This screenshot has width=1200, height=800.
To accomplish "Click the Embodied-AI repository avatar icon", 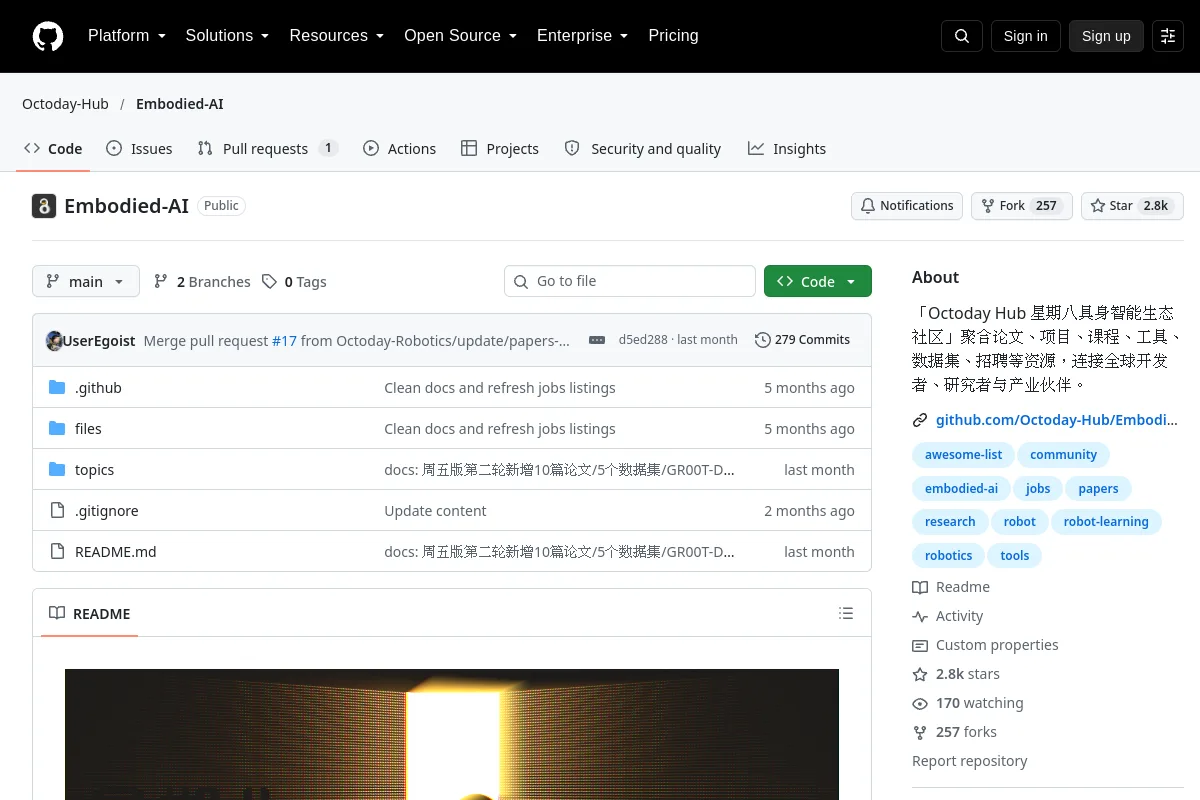I will [44, 206].
